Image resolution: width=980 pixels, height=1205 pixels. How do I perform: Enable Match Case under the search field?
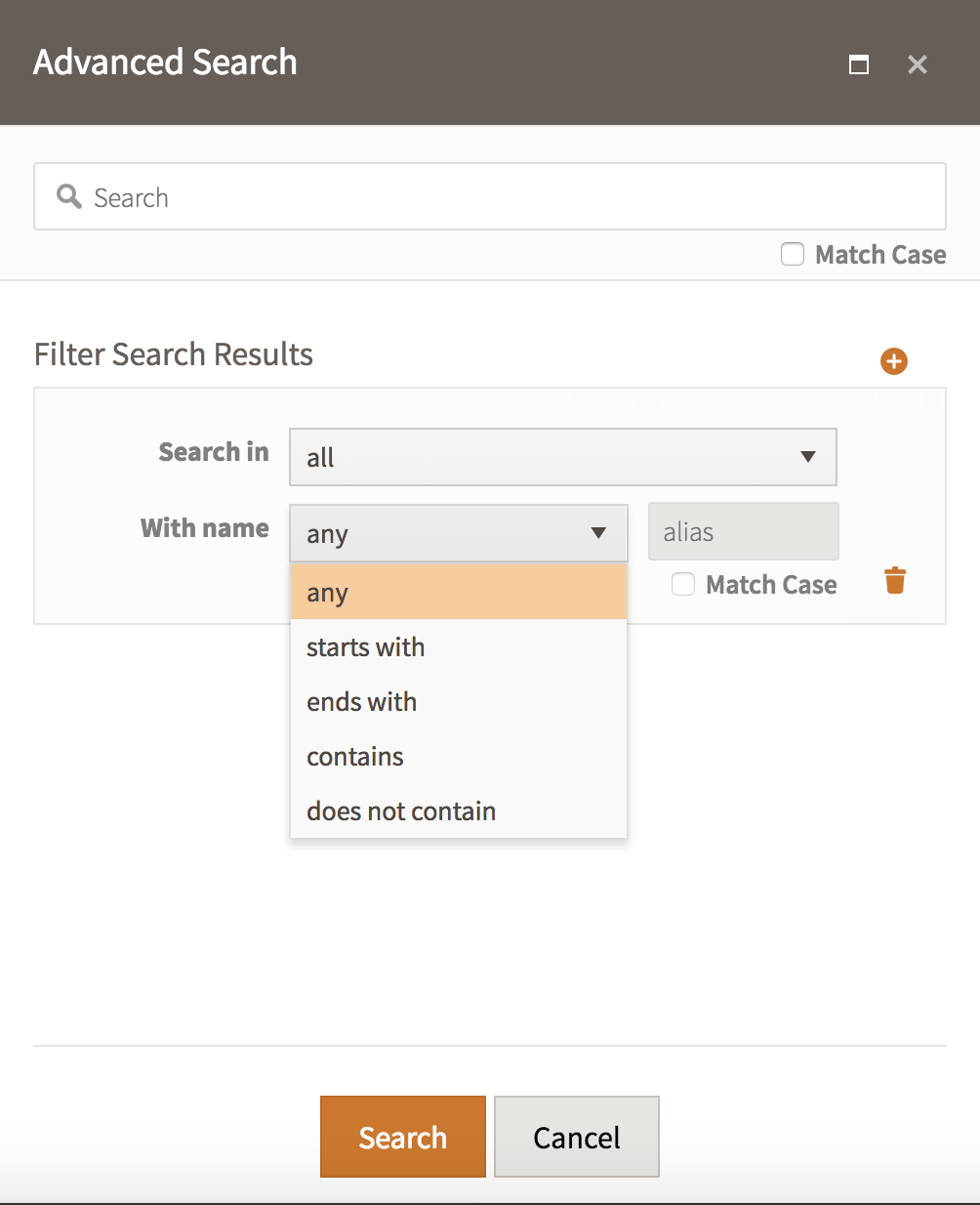pos(793,254)
